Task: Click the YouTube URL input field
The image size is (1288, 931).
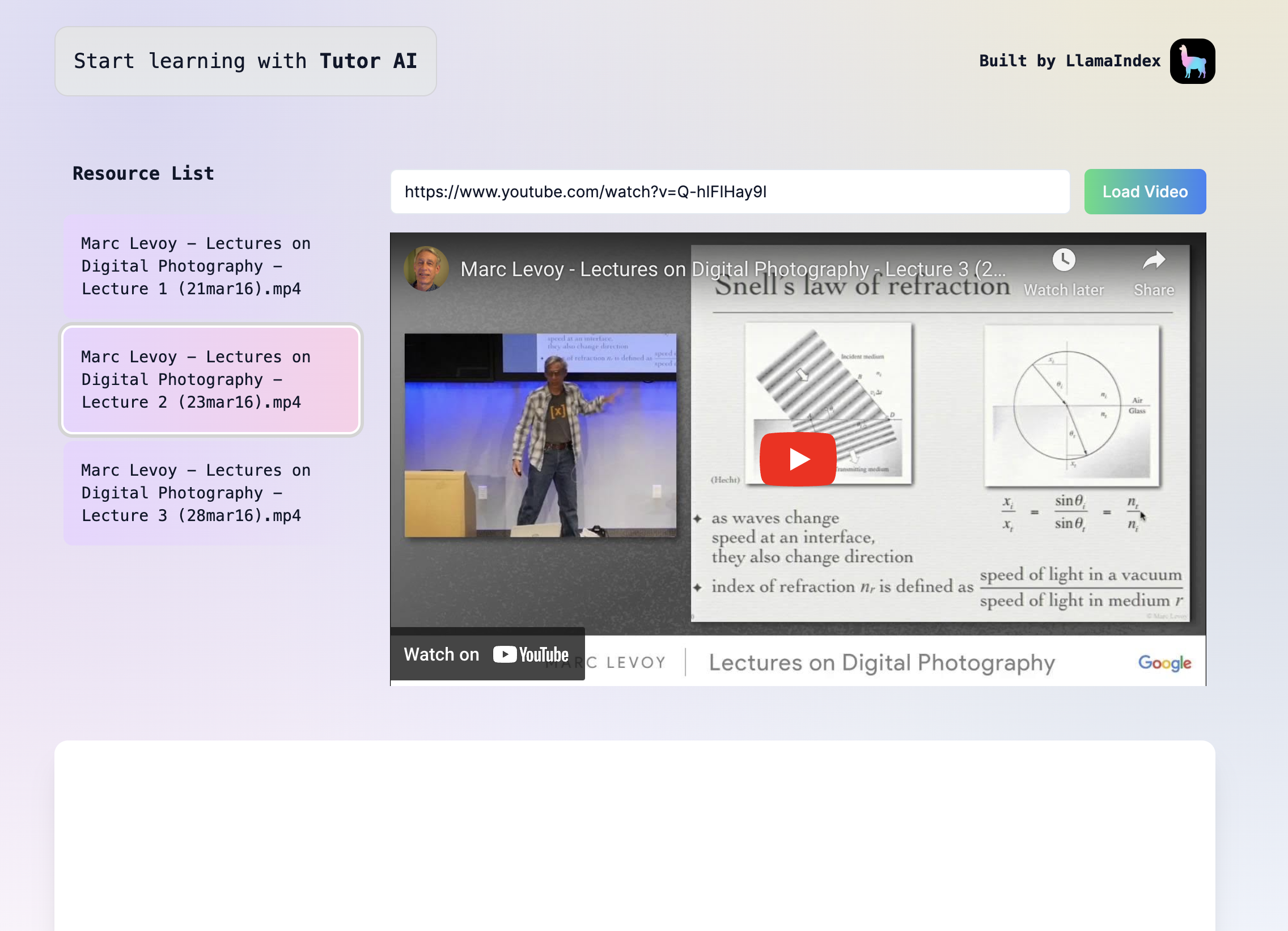Action: (729, 192)
